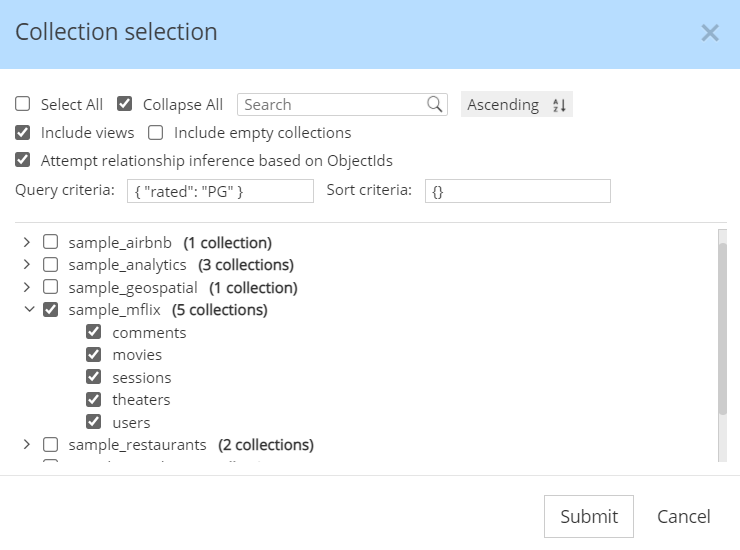Select the sample_geospatial database checkbox
Viewport: 740px width, 550px height.
(51, 287)
